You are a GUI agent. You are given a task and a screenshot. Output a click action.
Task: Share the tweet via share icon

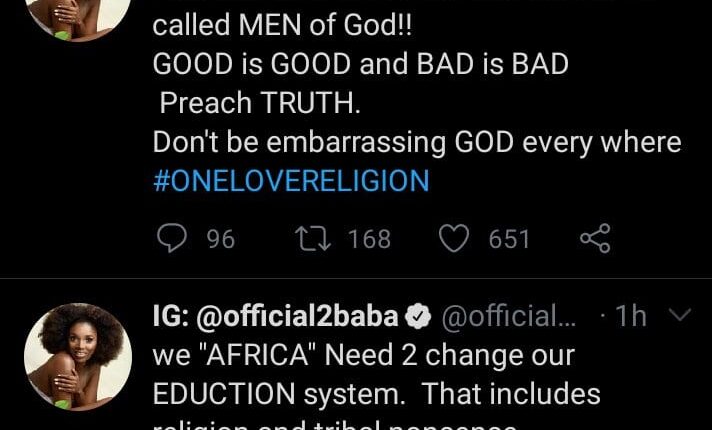click(594, 239)
